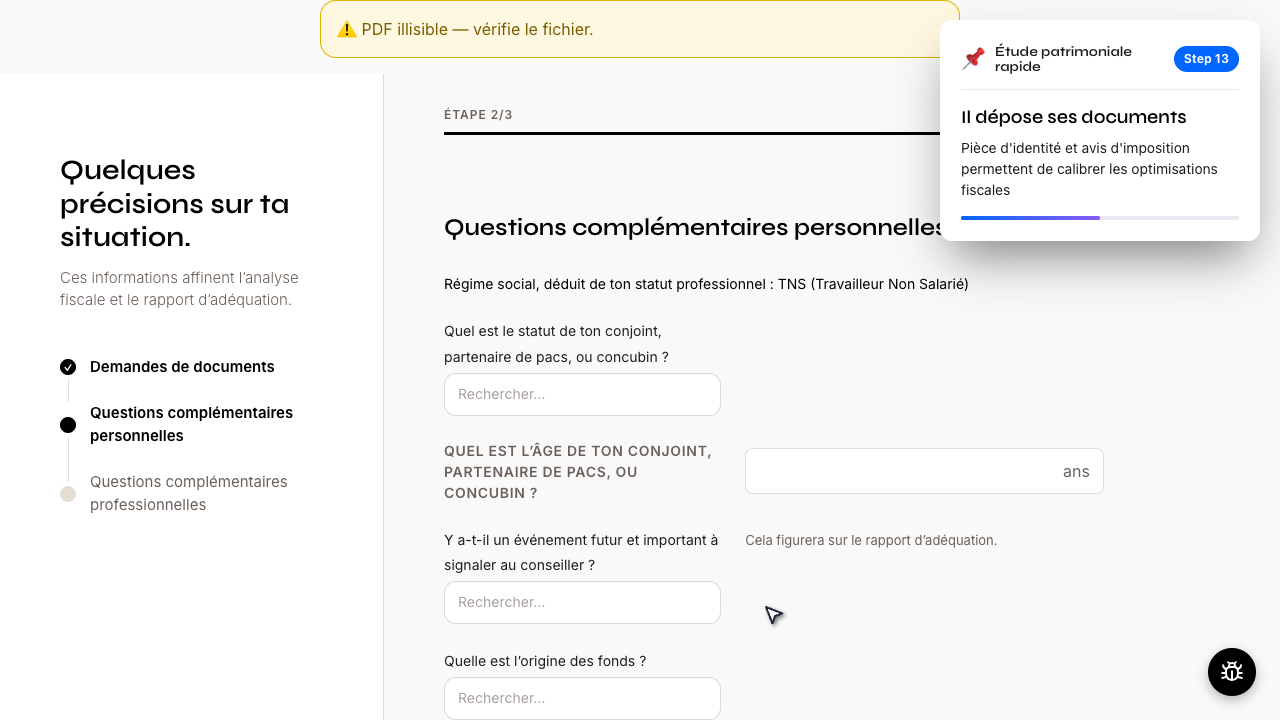
Task: Select Questions complémentaires personnelles step
Action: click(x=191, y=424)
